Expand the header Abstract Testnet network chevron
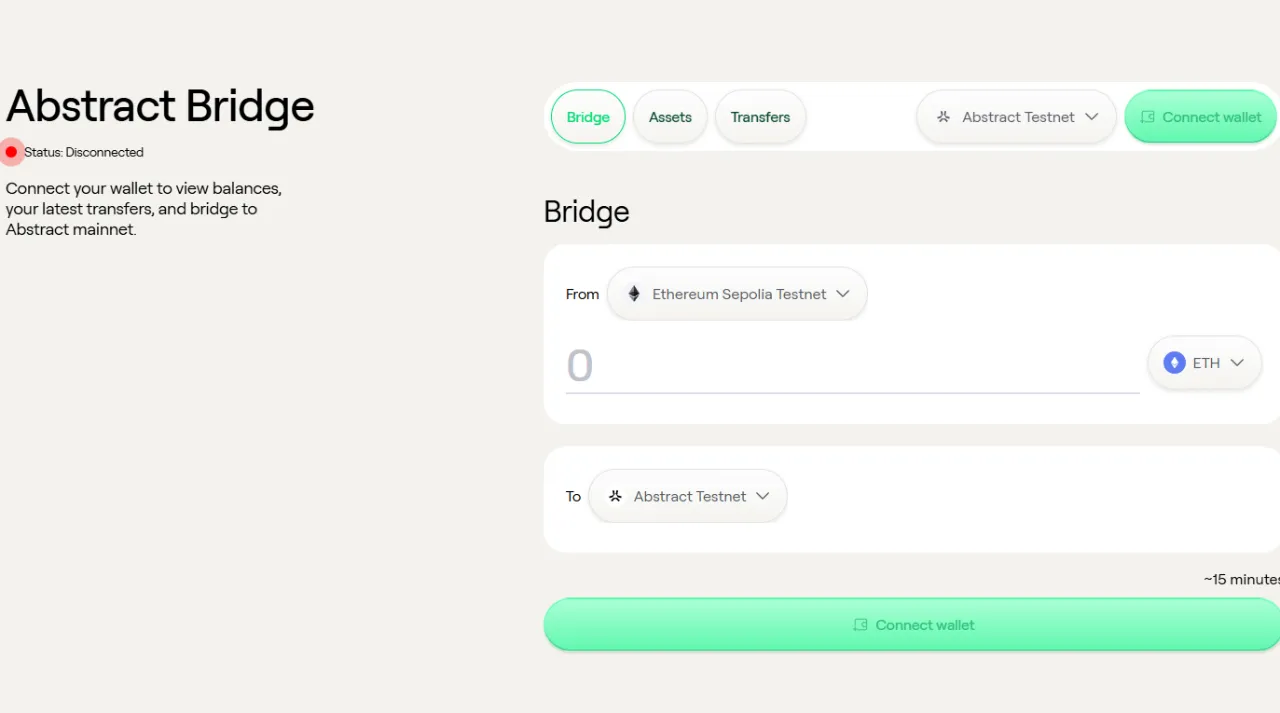The width and height of the screenshot is (1280, 713). [1092, 117]
